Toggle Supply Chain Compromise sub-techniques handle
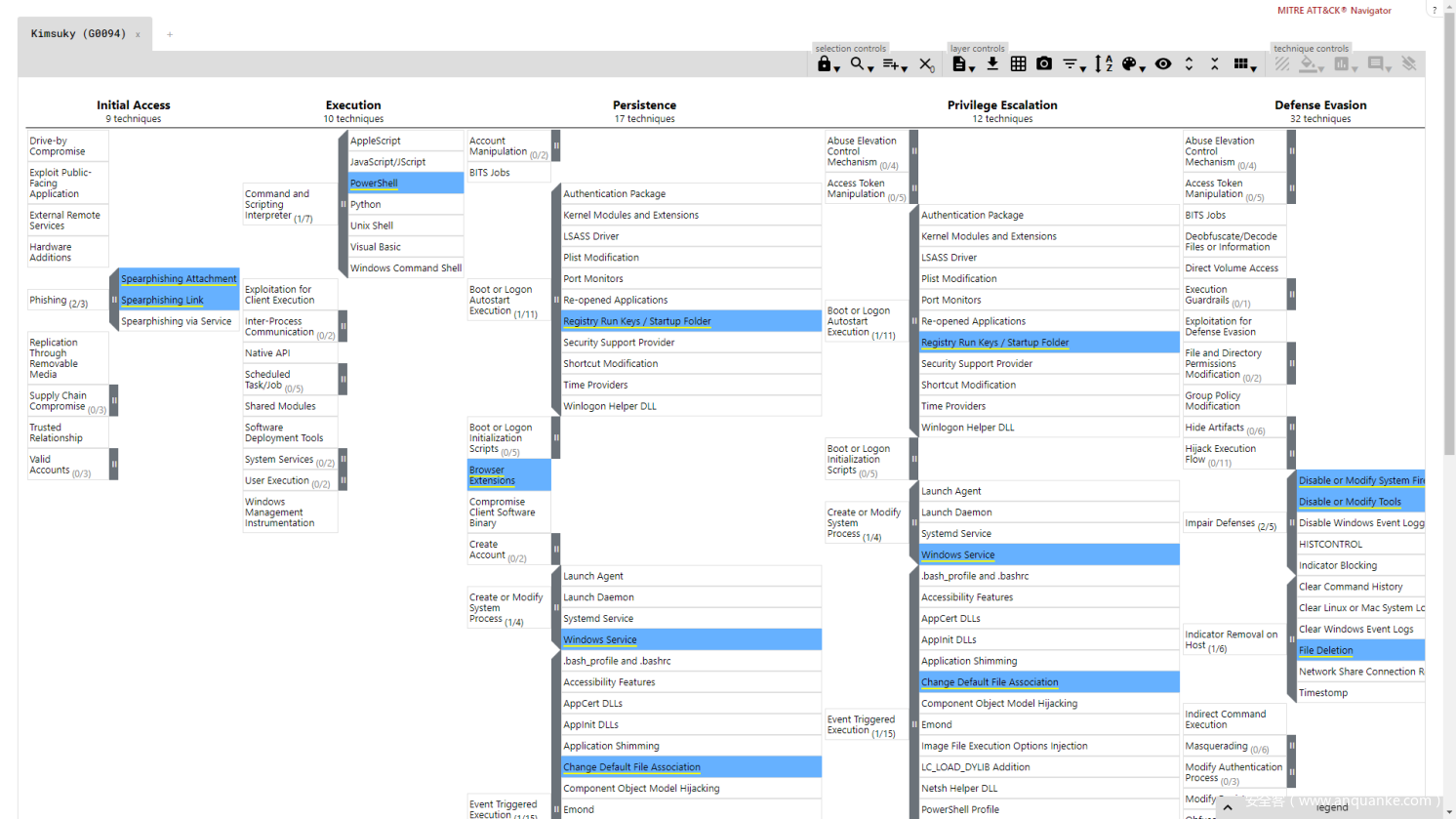 [x=114, y=400]
